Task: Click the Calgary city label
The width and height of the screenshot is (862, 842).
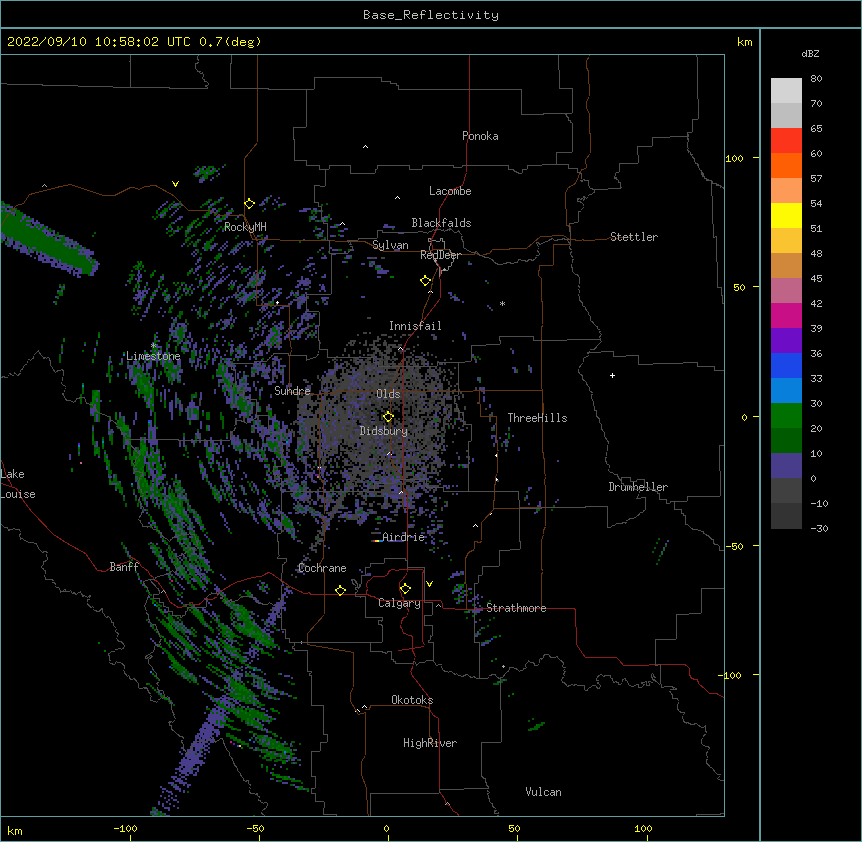Action: (399, 603)
